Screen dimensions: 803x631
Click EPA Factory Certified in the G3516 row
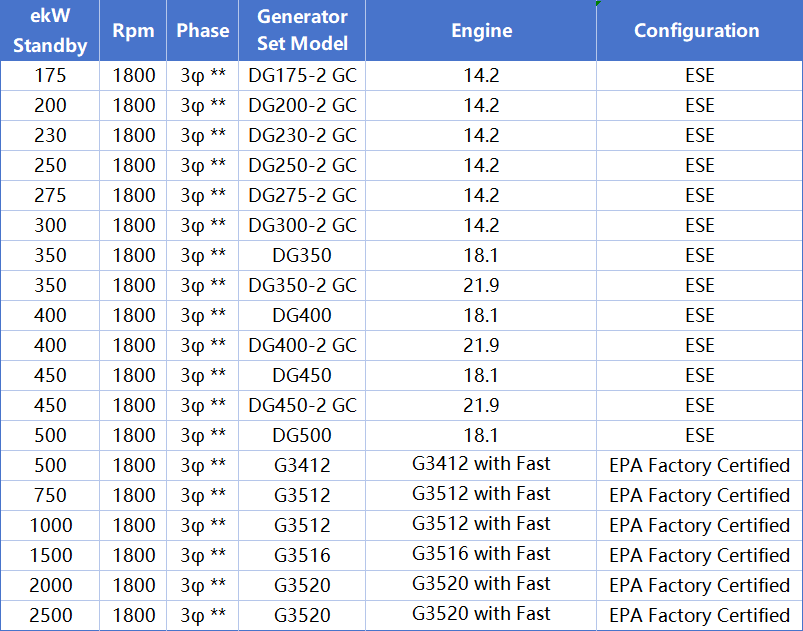[700, 555]
